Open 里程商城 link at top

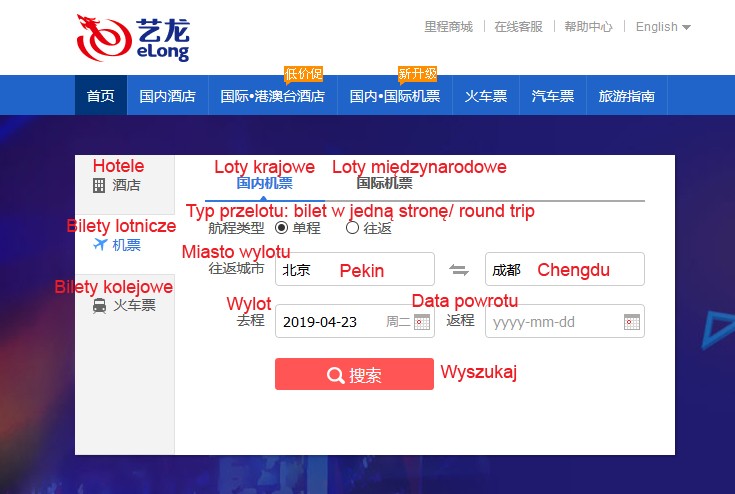tap(449, 27)
